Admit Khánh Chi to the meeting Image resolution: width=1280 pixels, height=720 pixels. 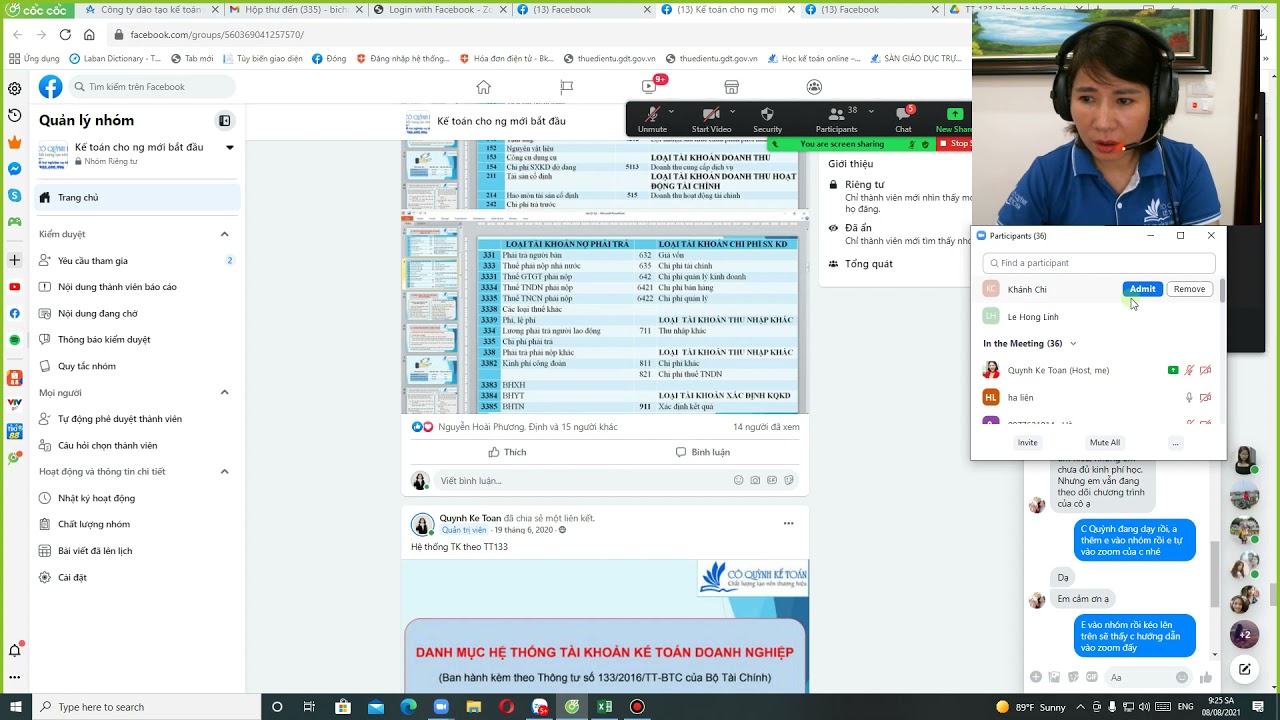1142,289
